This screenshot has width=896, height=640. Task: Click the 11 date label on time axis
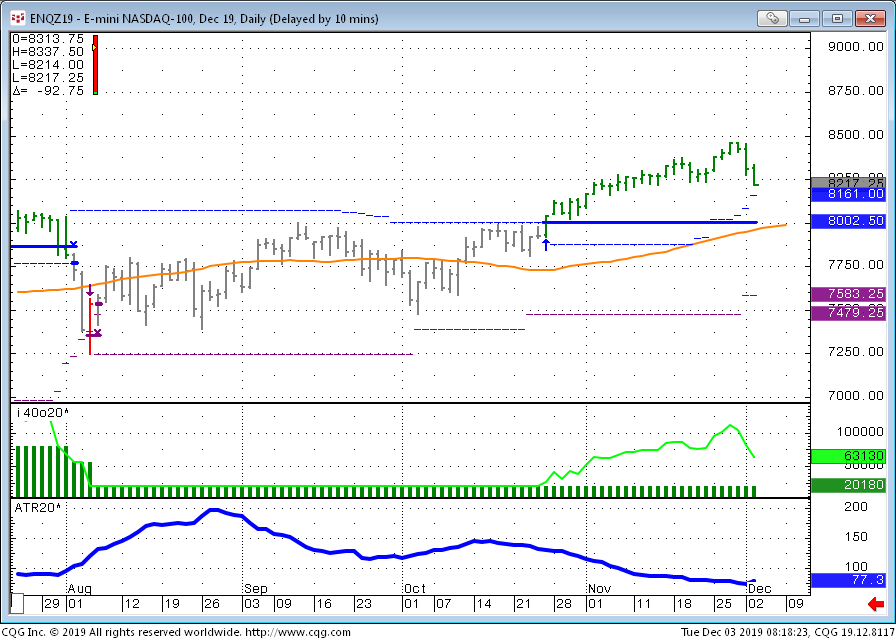tap(643, 603)
